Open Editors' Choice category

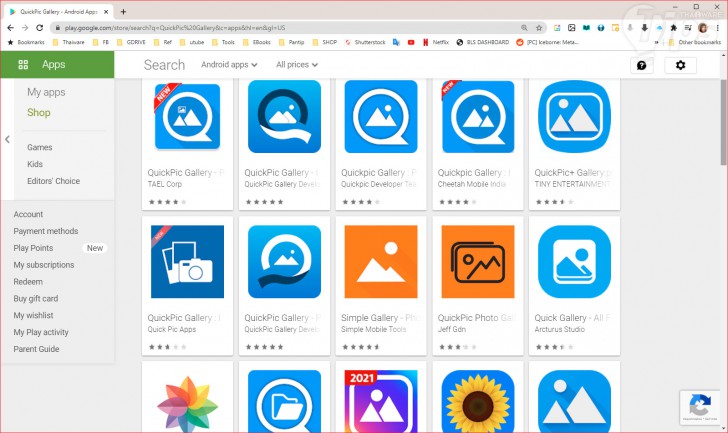coord(53,181)
